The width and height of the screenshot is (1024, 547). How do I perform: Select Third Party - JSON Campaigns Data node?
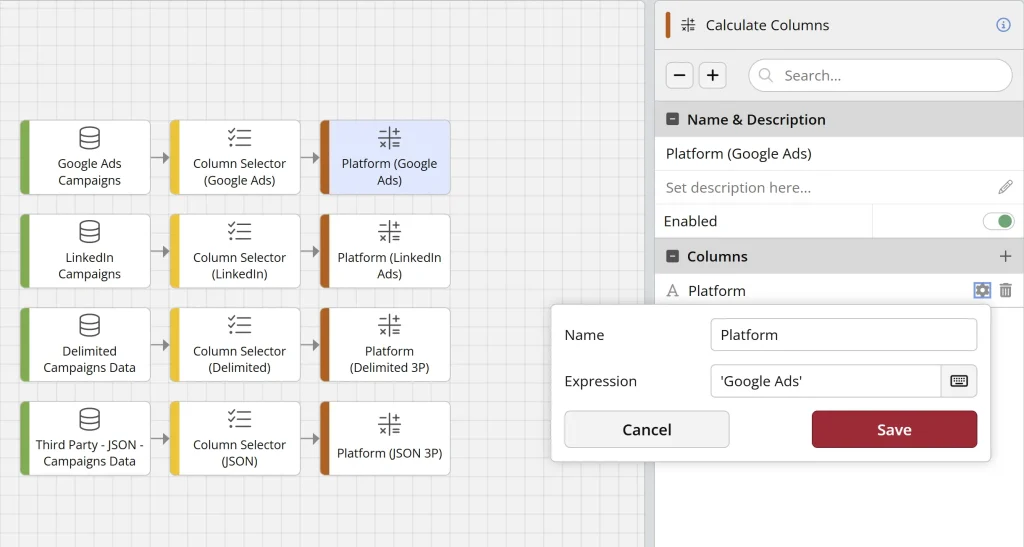click(86, 439)
